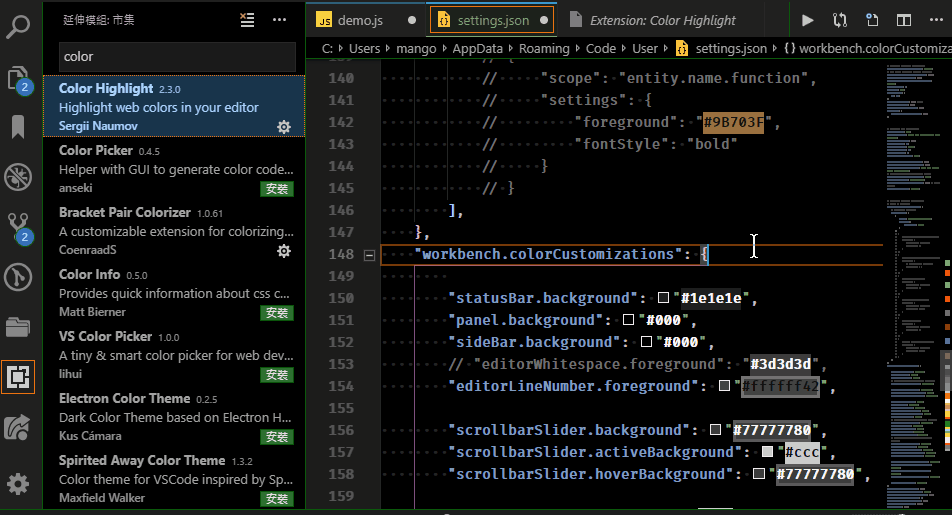This screenshot has height=515, width=952.
Task: Run code play button in toolbar
Action: coord(808,20)
